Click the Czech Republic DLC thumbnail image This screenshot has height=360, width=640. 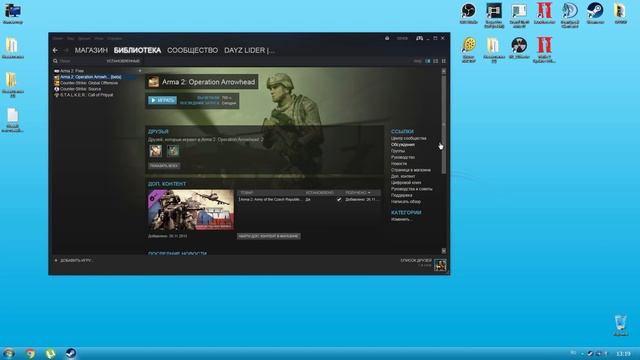tap(191, 210)
